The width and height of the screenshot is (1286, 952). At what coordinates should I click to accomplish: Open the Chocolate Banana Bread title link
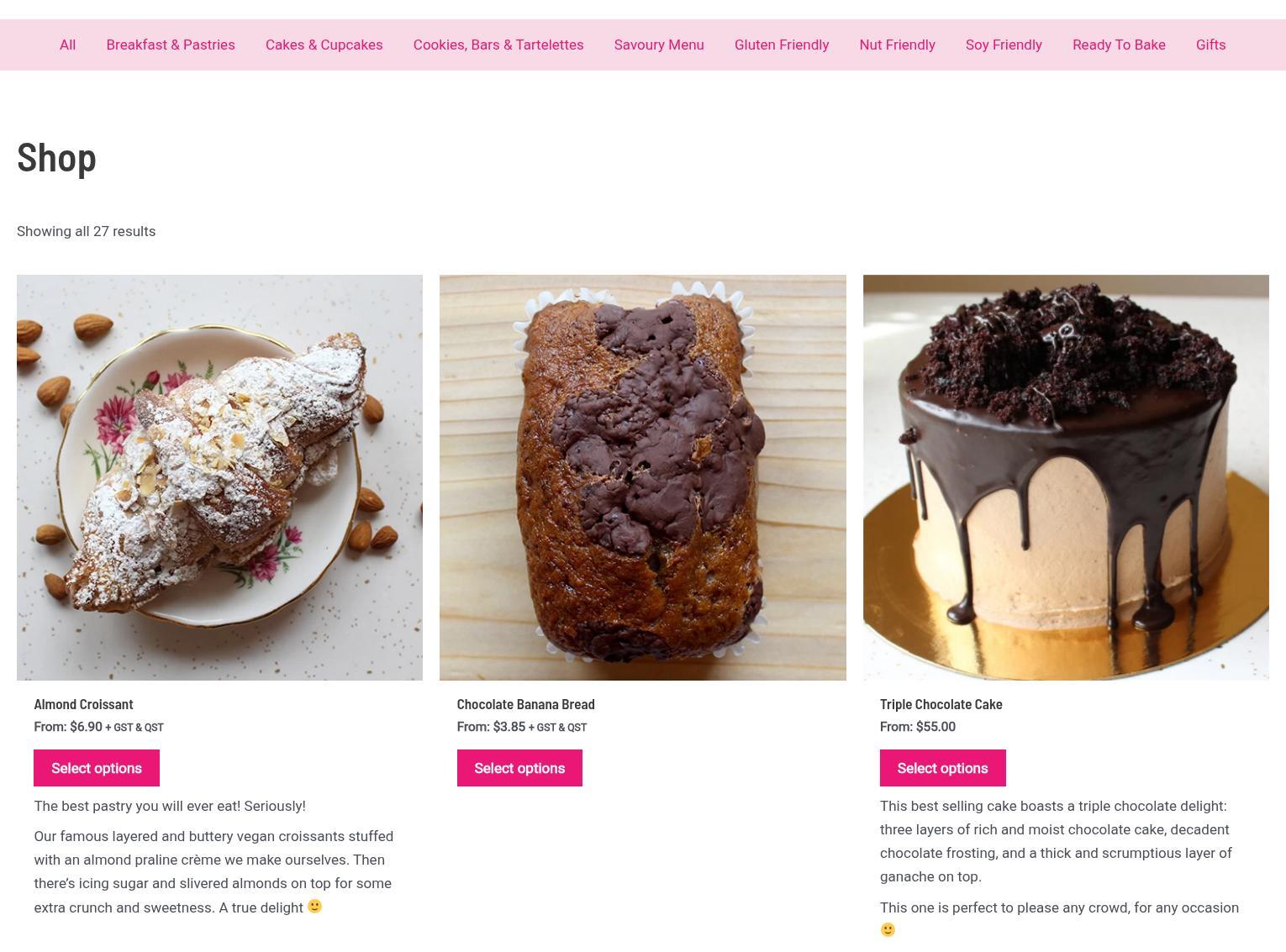click(x=525, y=704)
